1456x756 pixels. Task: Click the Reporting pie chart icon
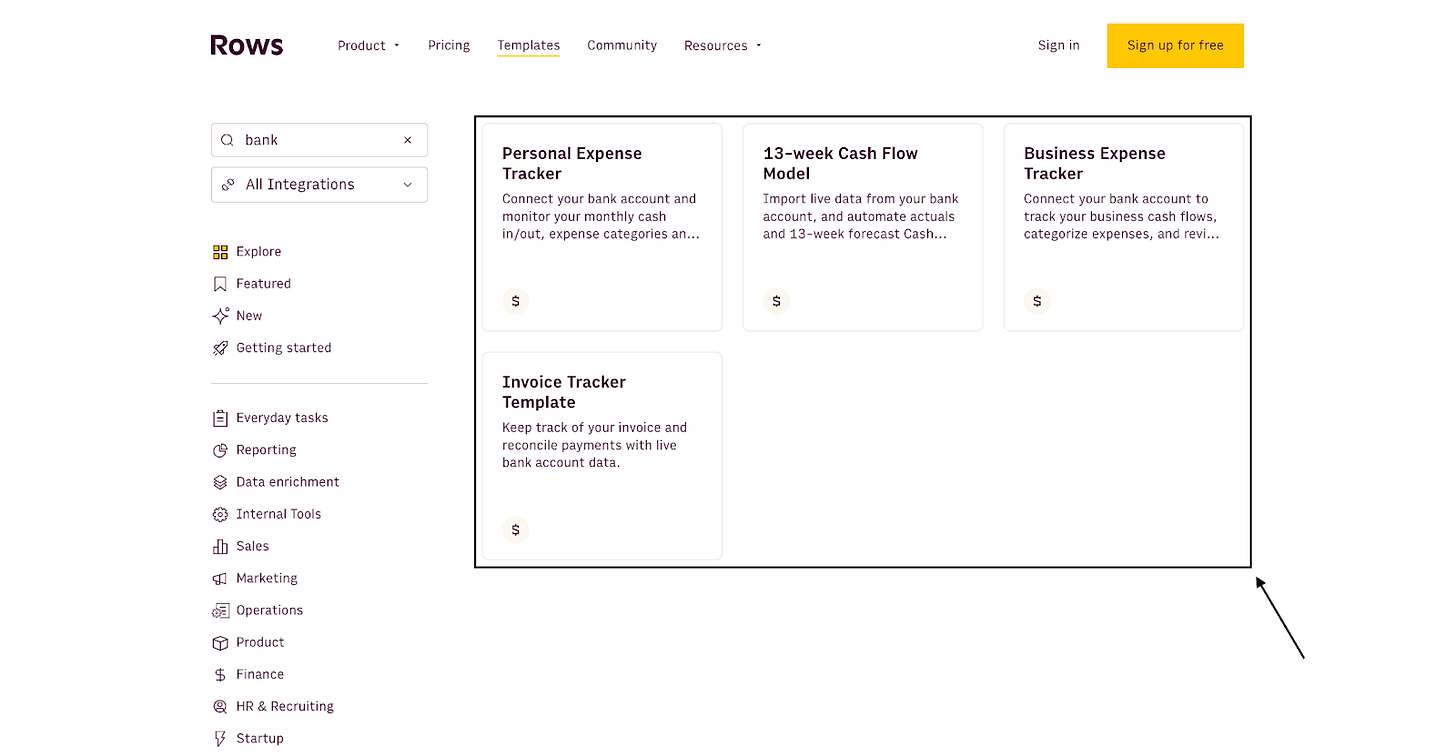pos(220,450)
